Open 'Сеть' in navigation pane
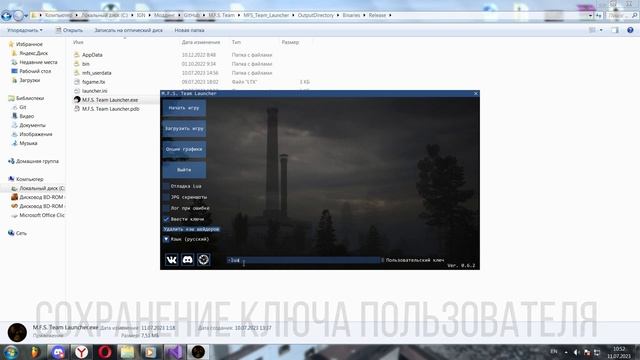 (21, 233)
